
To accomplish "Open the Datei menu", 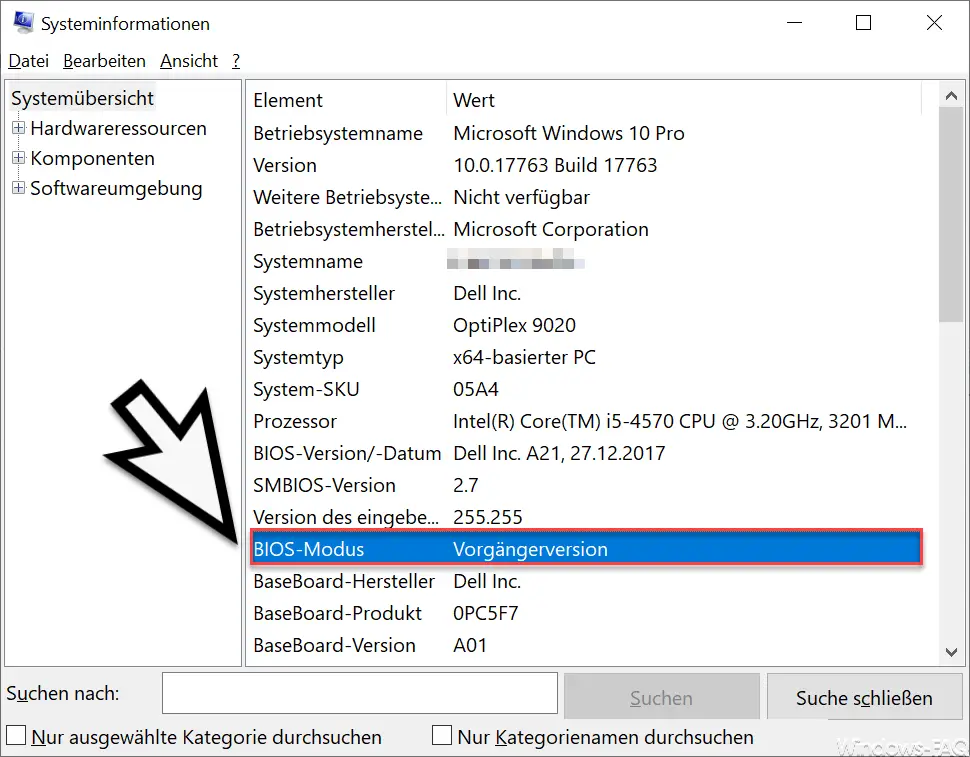I will tap(28, 61).
